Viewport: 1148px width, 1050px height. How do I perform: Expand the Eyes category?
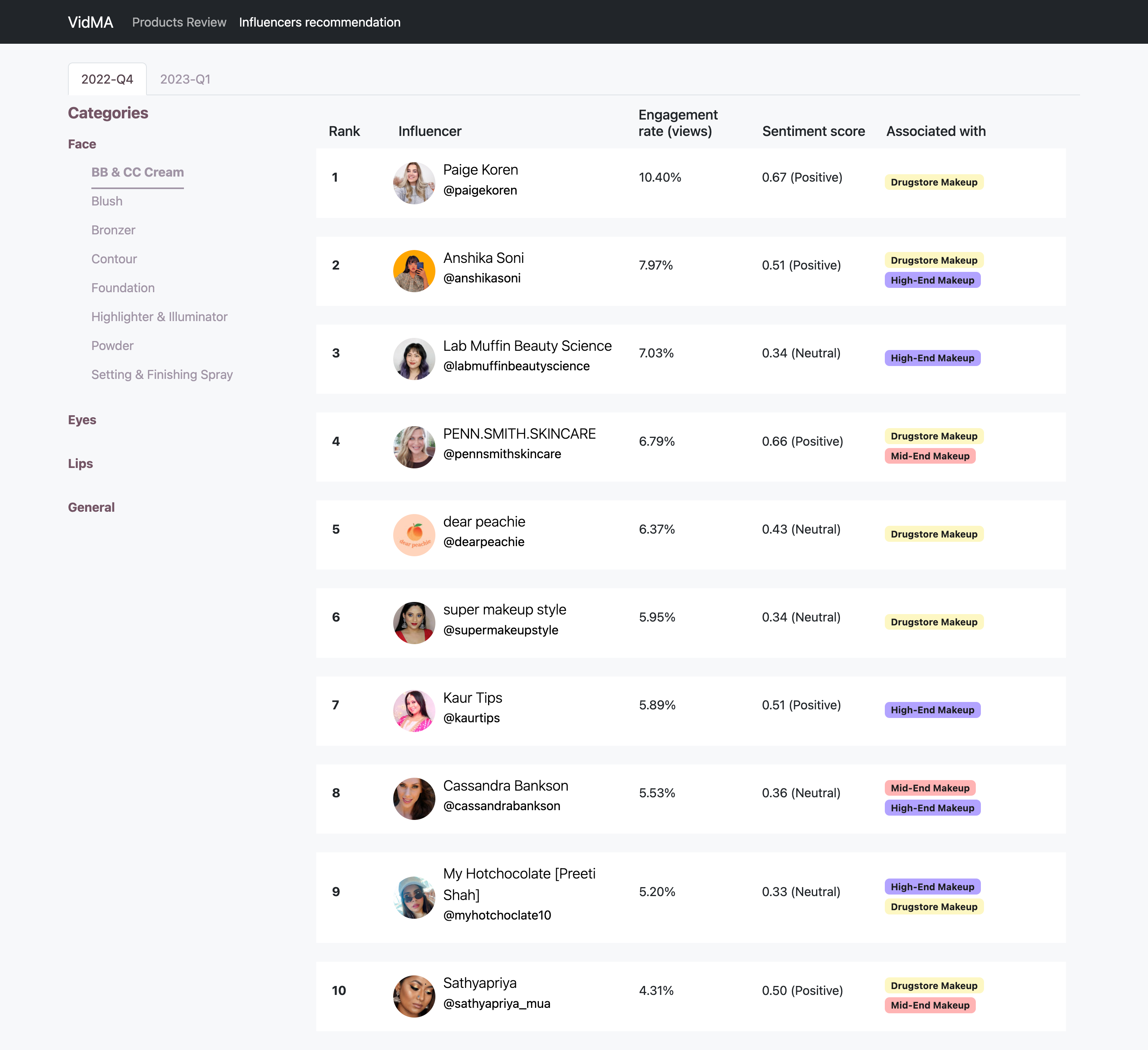coord(82,420)
